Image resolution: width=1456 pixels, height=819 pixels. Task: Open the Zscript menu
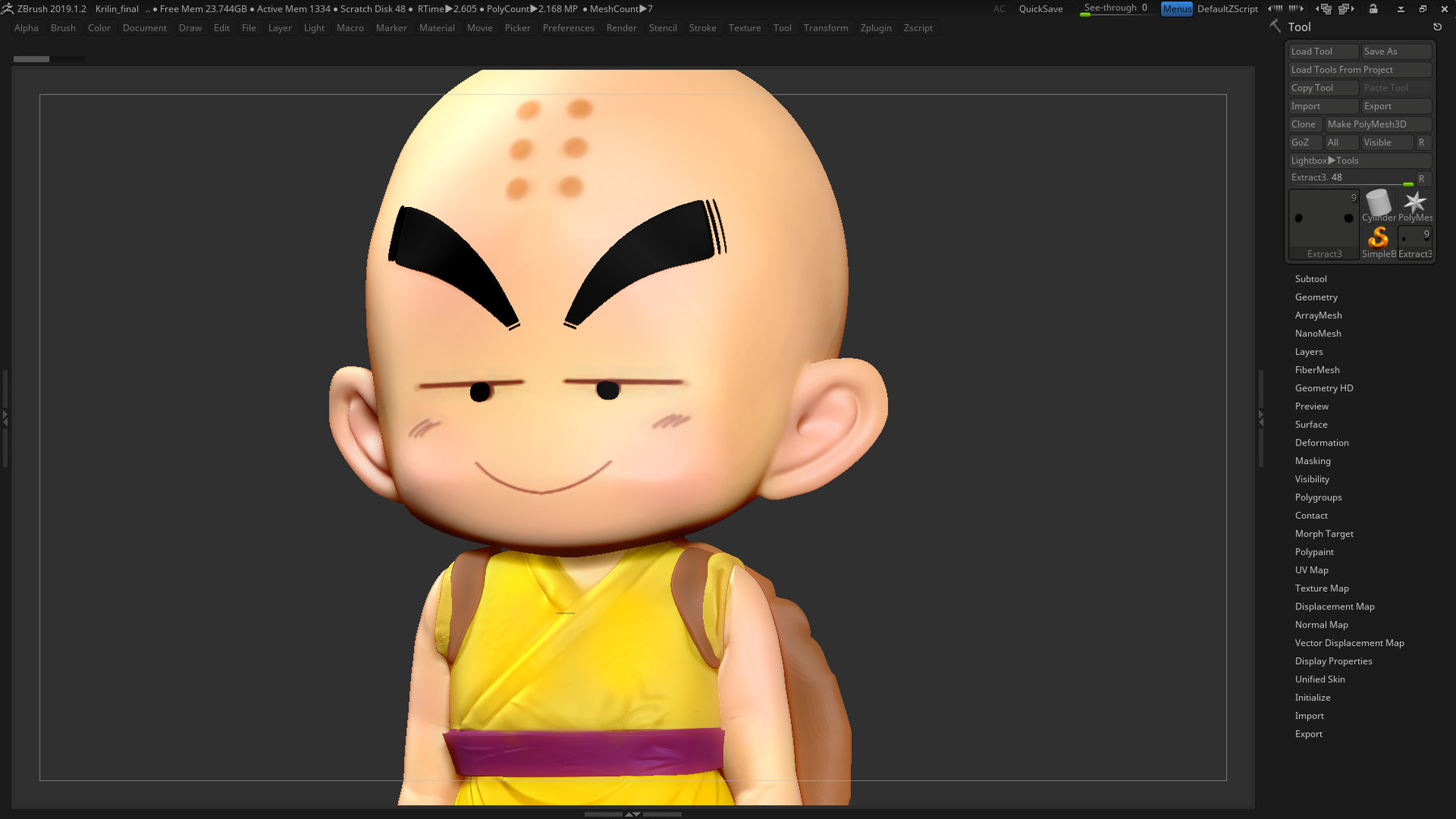(918, 27)
